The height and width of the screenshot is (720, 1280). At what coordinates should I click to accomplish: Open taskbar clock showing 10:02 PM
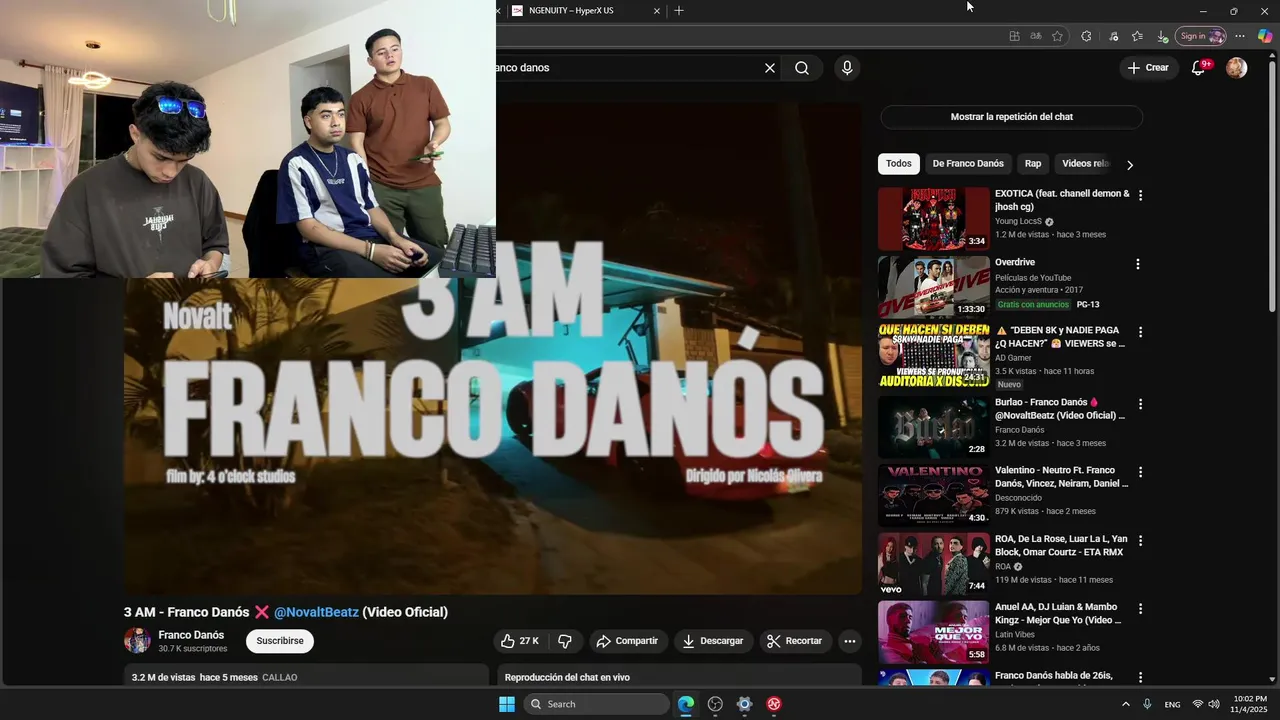click(x=1250, y=704)
